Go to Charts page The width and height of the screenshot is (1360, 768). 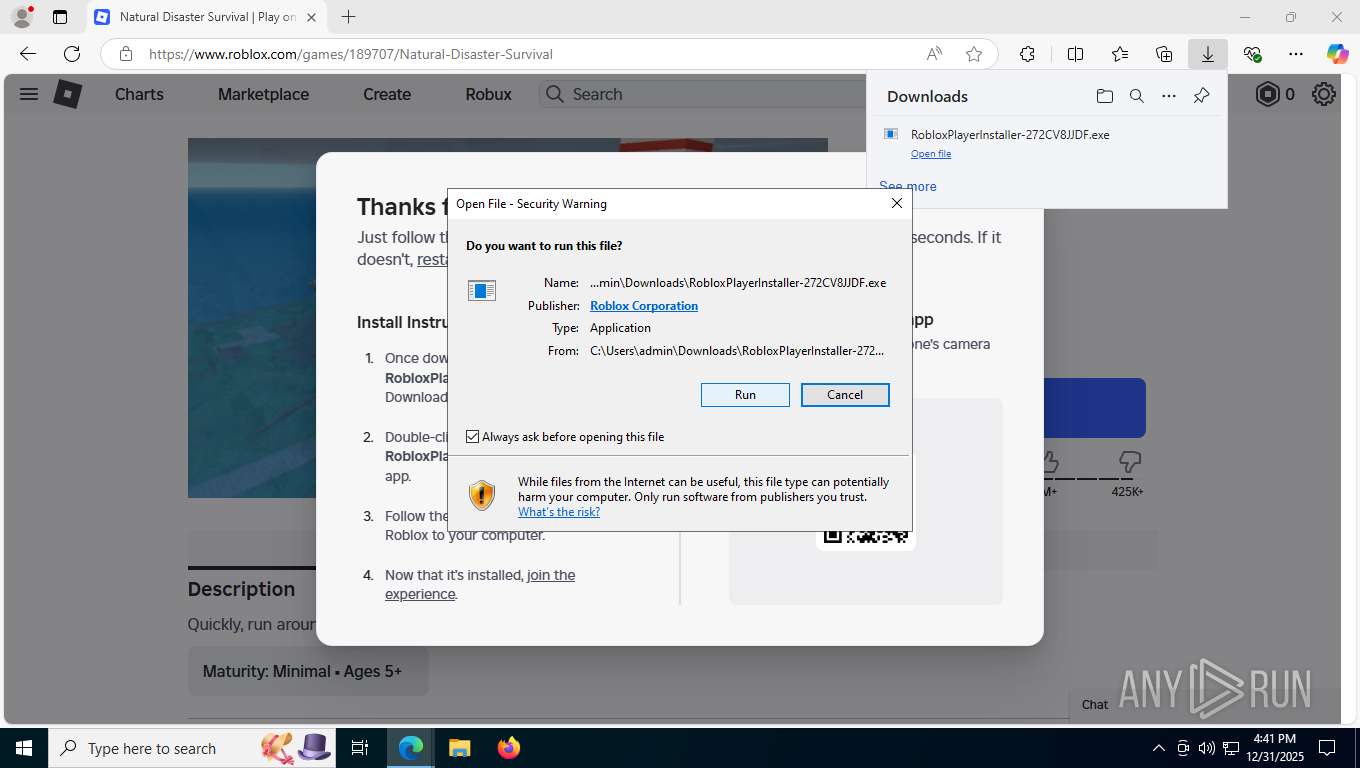pyautogui.click(x=139, y=94)
